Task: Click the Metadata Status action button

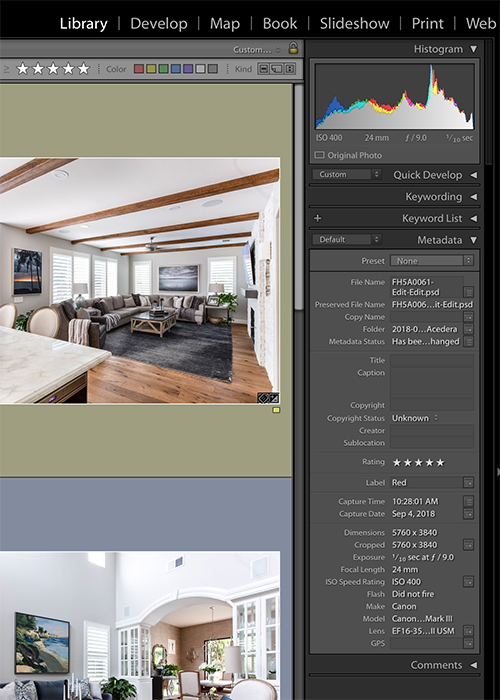Action: click(x=468, y=342)
